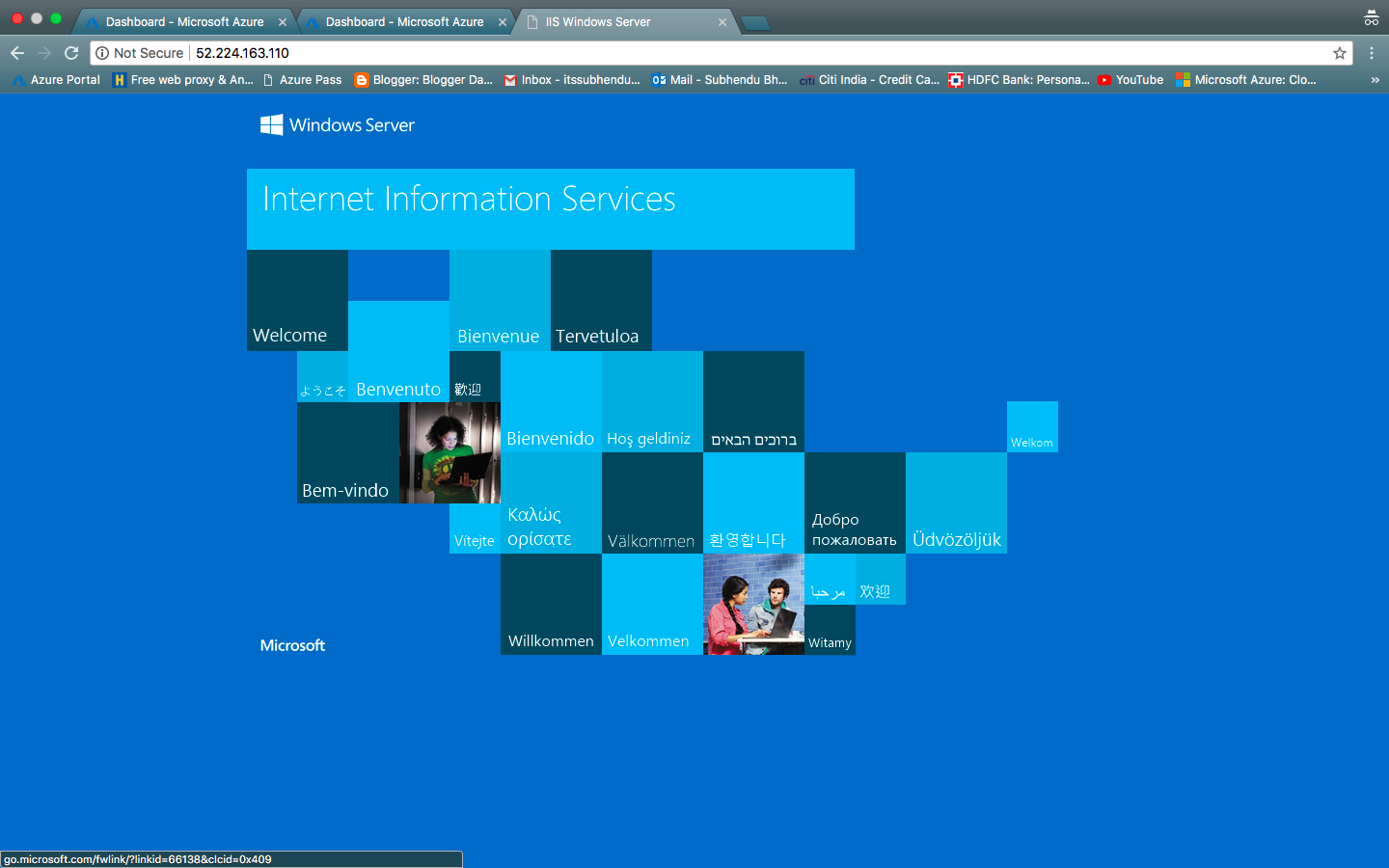
Task: Click the Välkommen tile
Action: pos(652,503)
